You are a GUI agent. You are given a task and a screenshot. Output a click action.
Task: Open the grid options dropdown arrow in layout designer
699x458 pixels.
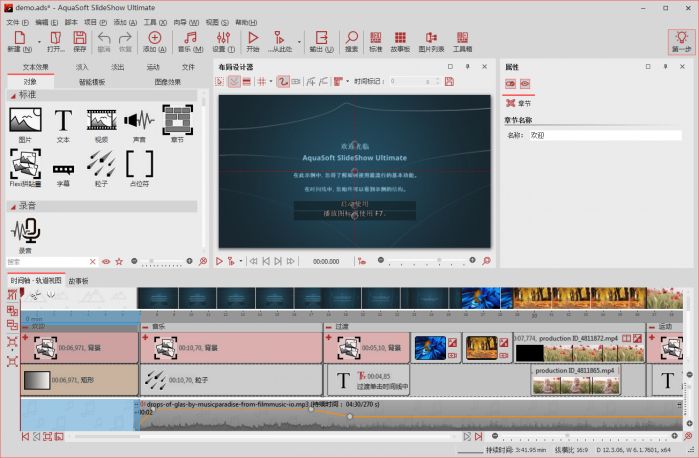click(x=271, y=82)
